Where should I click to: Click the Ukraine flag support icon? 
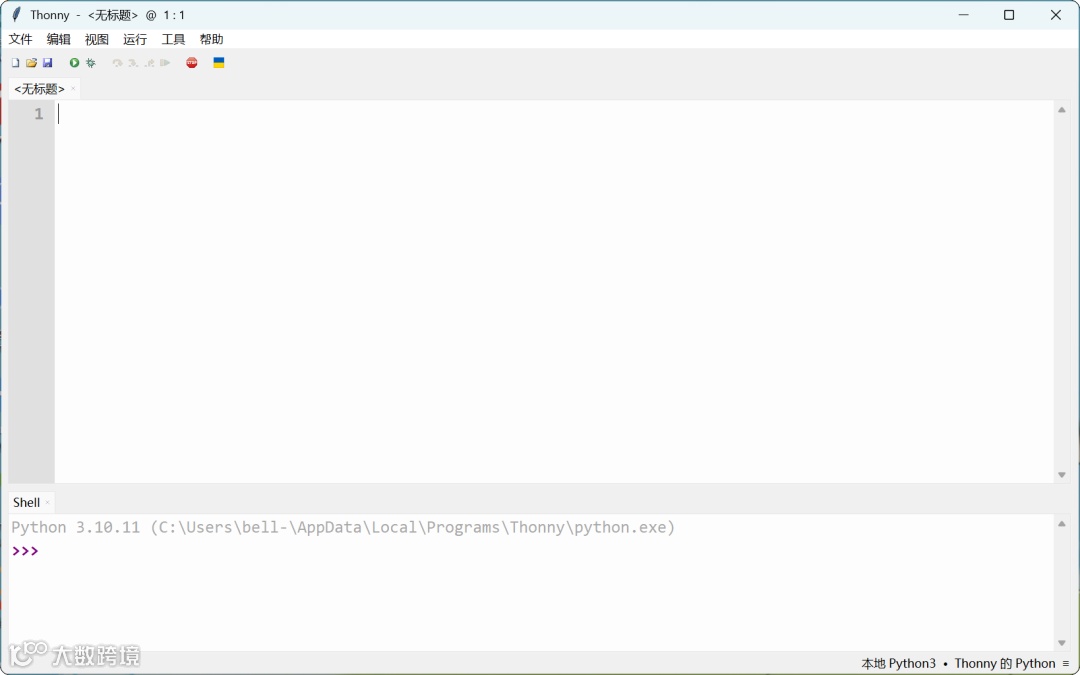(x=218, y=63)
